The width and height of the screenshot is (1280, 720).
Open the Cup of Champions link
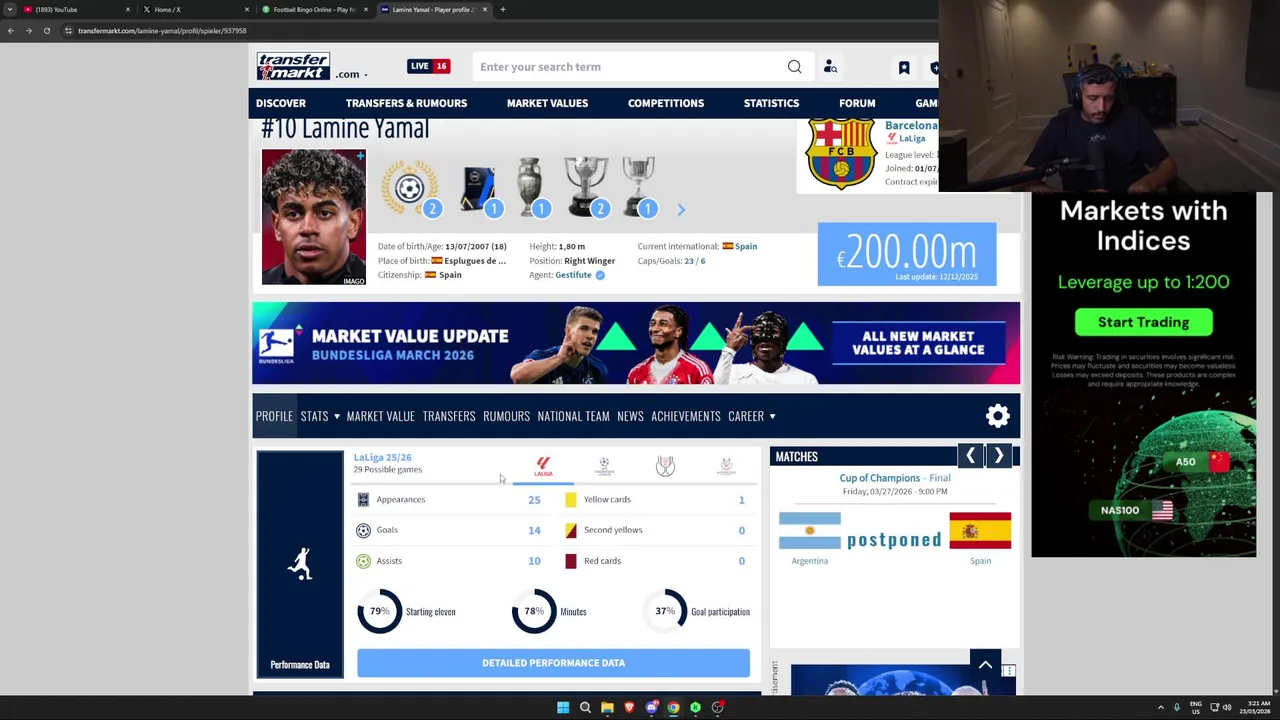point(879,478)
